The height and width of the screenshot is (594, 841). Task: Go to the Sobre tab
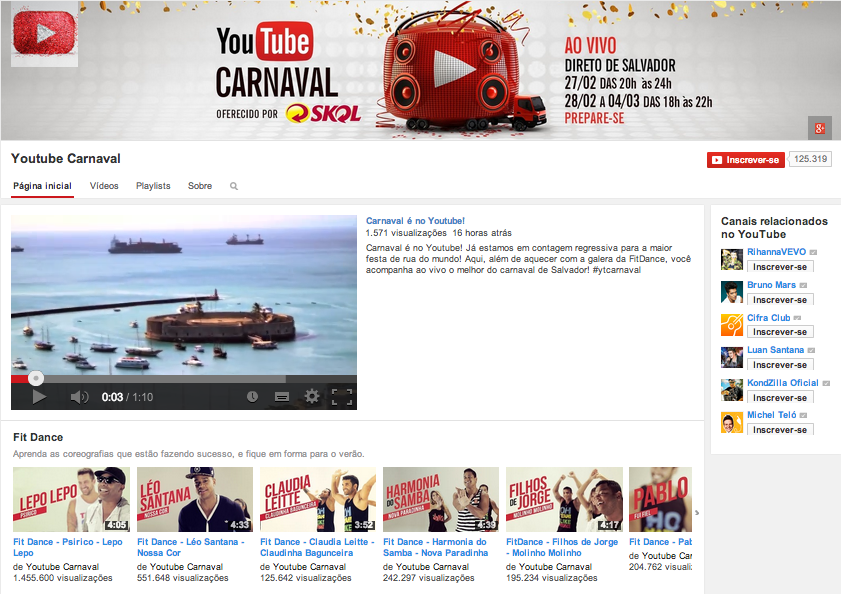click(x=200, y=186)
